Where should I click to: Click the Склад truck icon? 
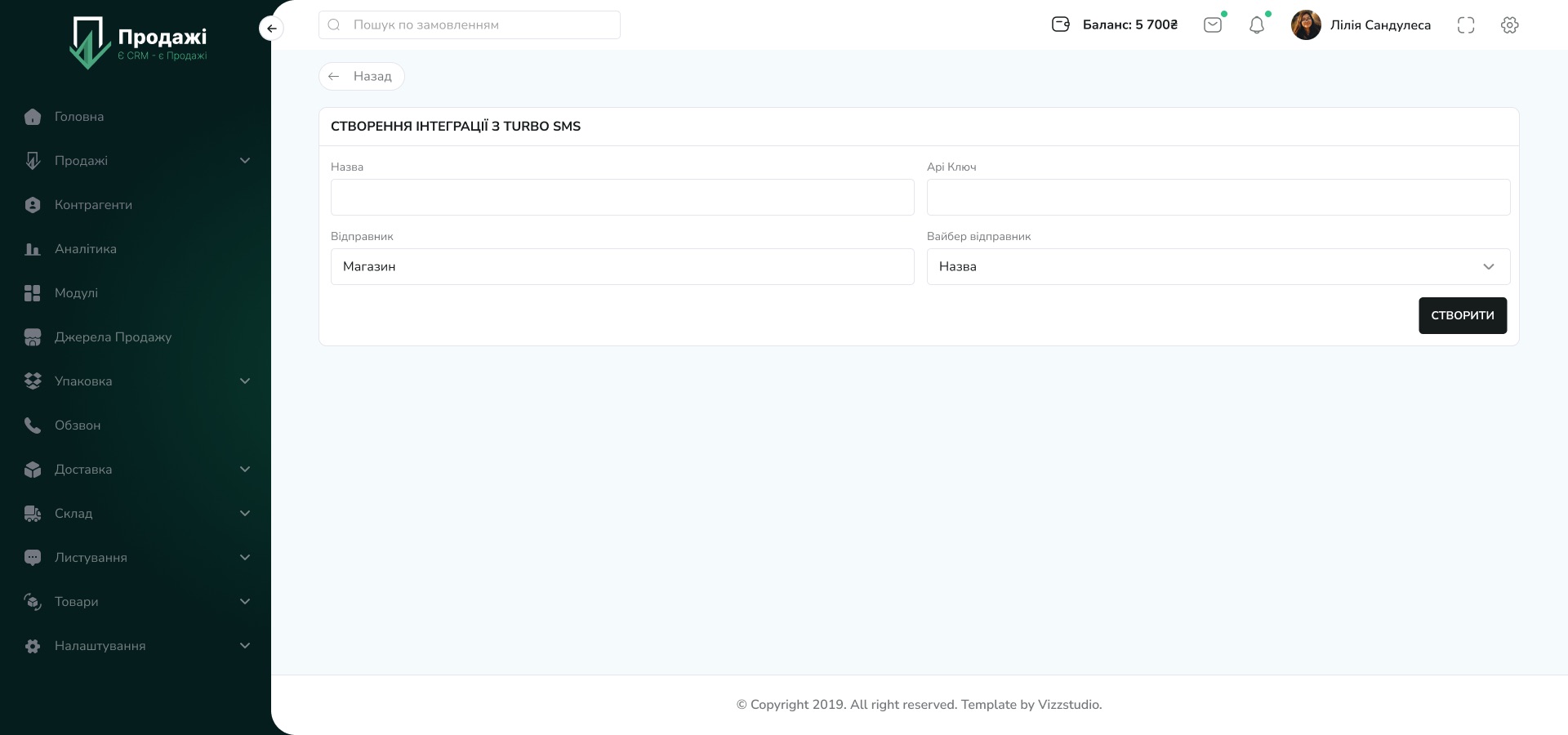click(33, 514)
